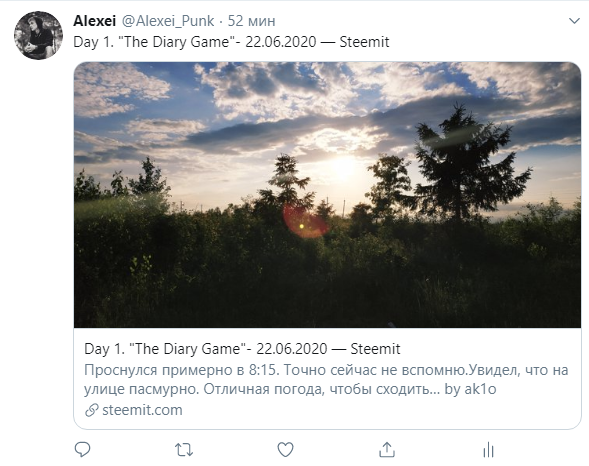Click the tall spruce tree in the photo
This screenshot has height=466, width=589.
coord(462,165)
